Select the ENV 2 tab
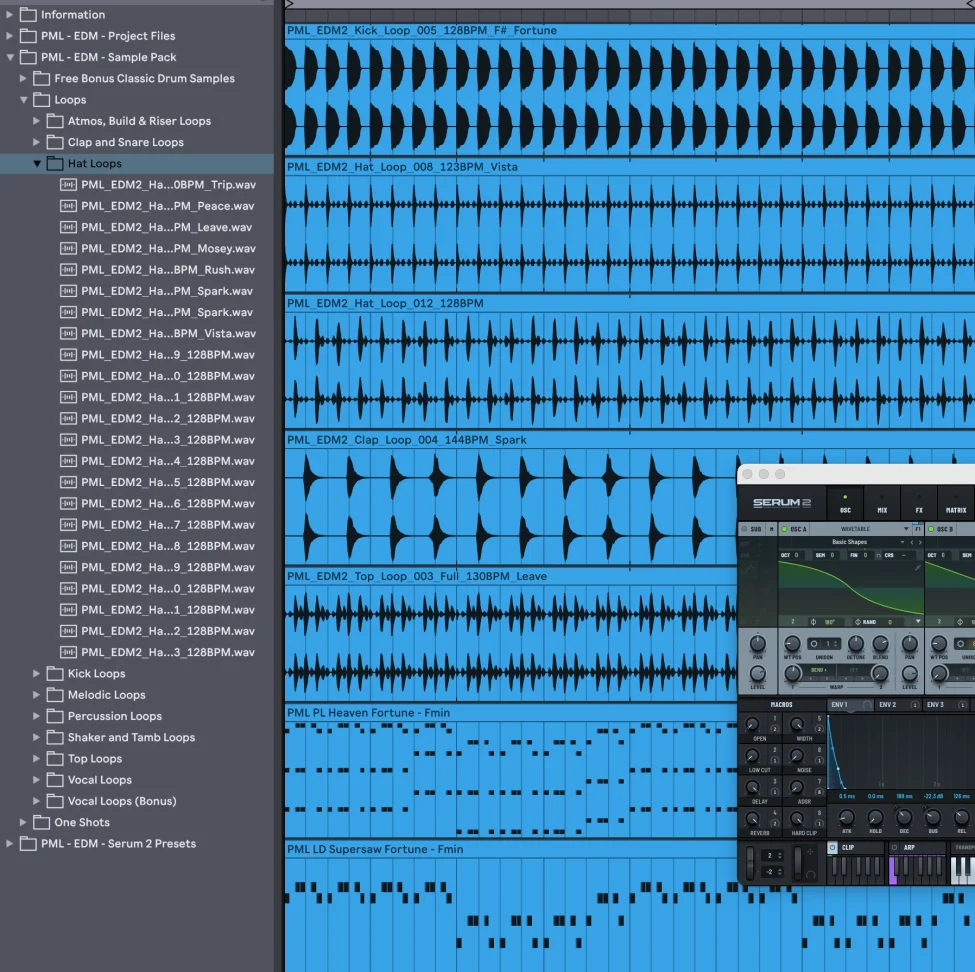 coord(898,705)
